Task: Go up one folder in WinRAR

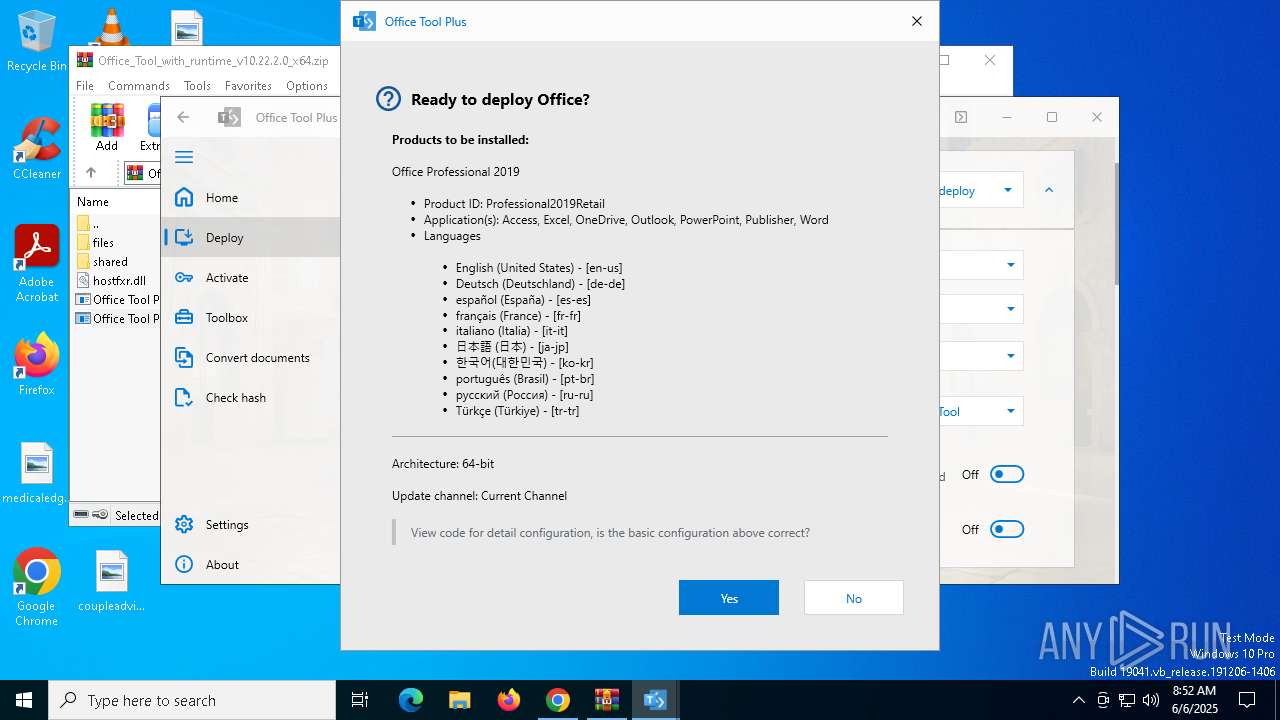Action: click(91, 173)
